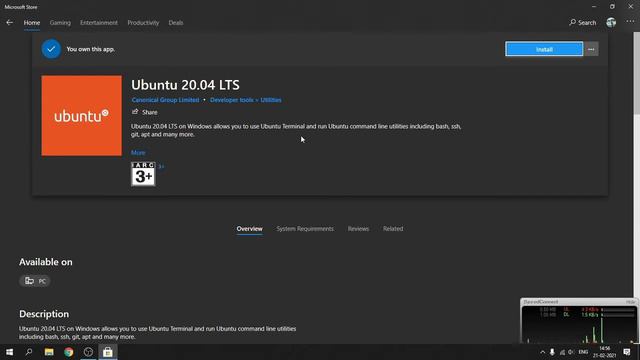Open the Productivity tab
Image resolution: width=640 pixels, height=360 pixels.
coord(143,22)
